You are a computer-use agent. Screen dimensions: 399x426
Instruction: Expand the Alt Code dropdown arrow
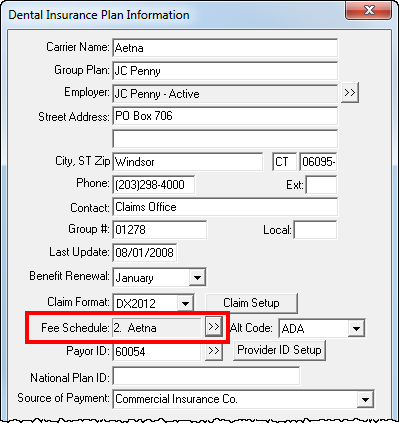tap(356, 328)
